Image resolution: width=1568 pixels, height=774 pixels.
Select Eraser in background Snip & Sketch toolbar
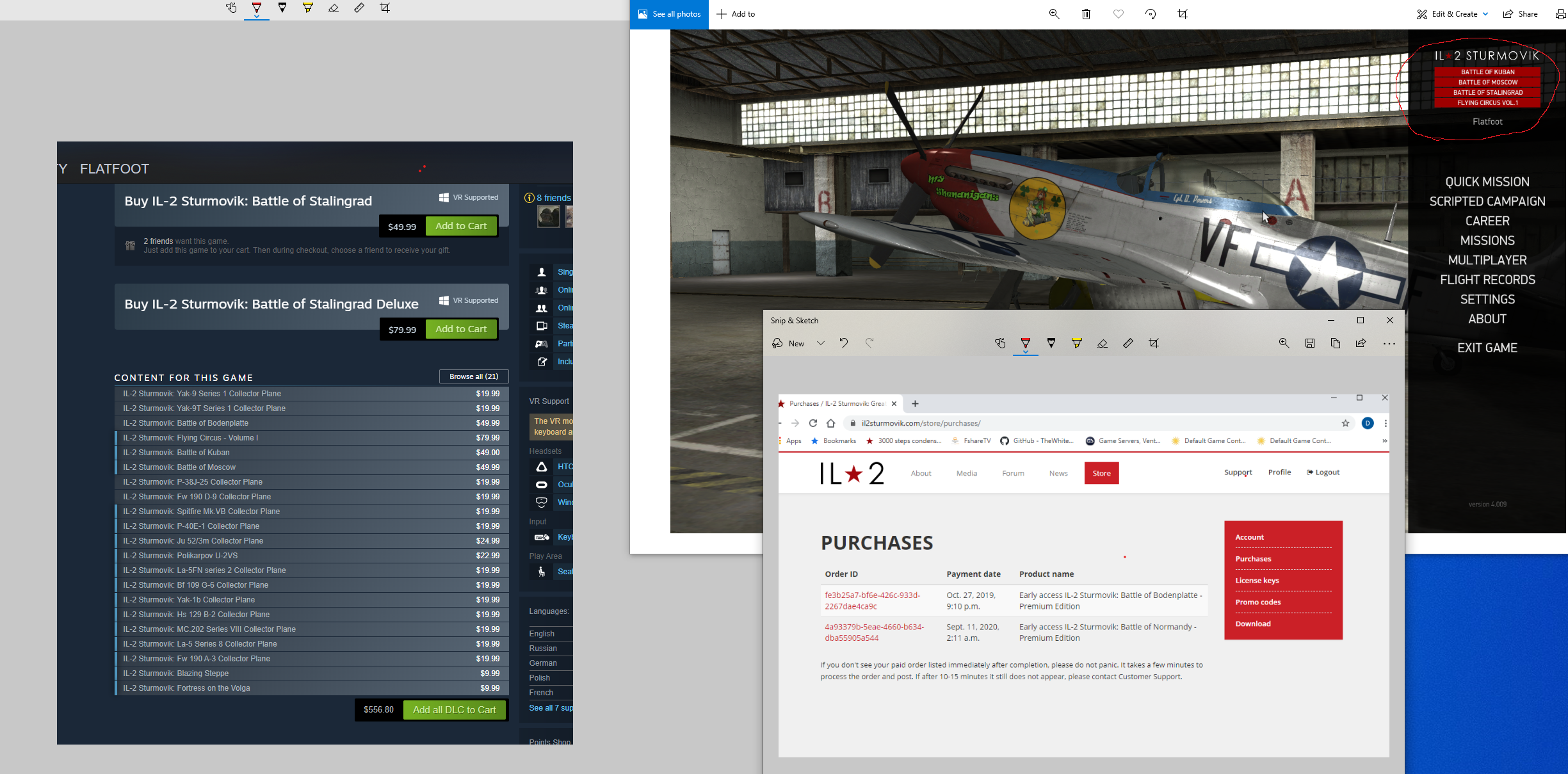click(334, 8)
